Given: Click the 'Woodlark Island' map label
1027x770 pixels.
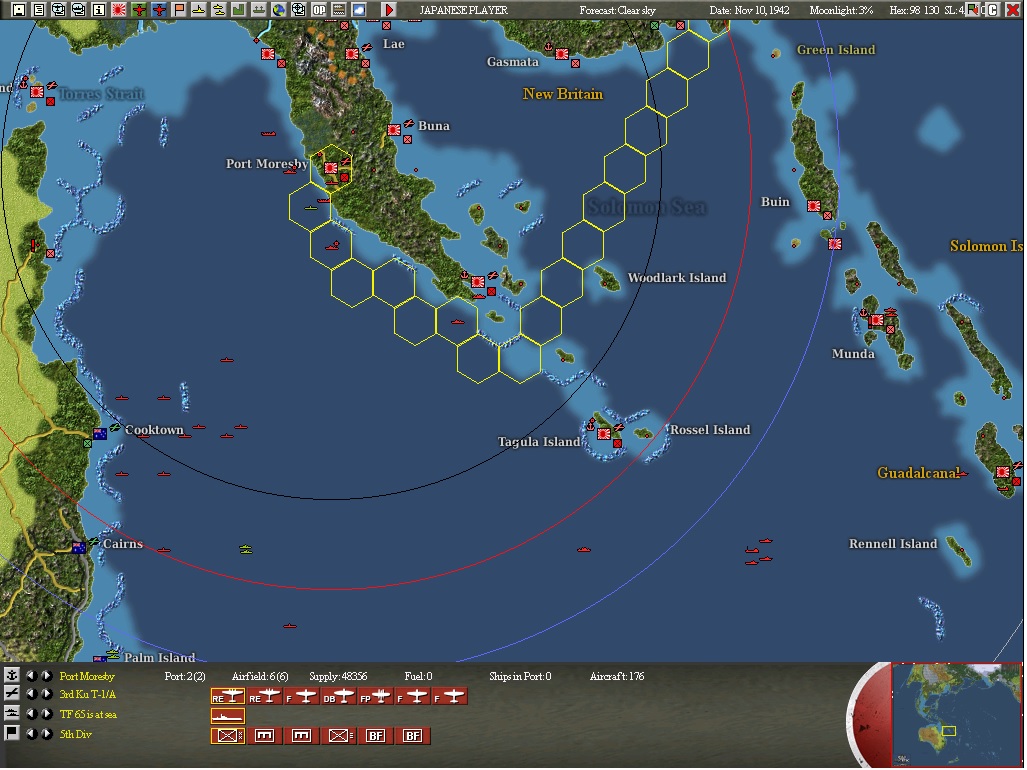Looking at the screenshot, I should pos(677,278).
